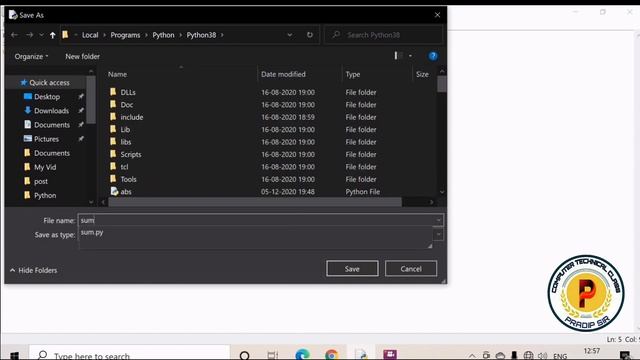This screenshot has width=640, height=360.
Task: Expand the File name dropdown arrow
Action: pos(438,220)
